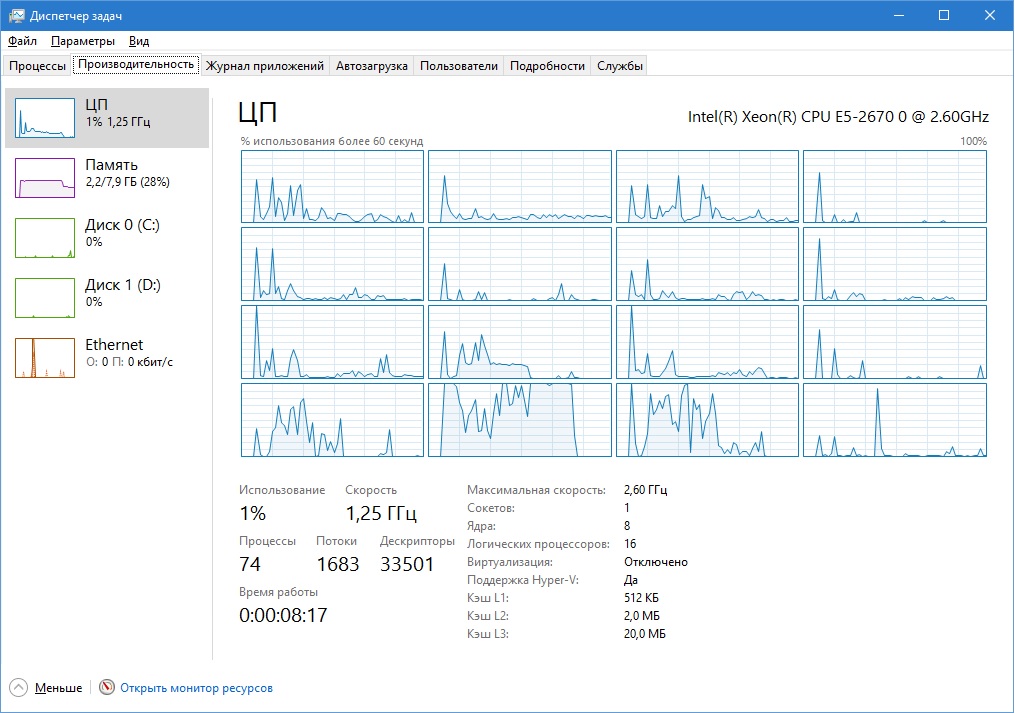Open the Память memory graph thumbnail
Viewport: 1015px width, 713px height.
pyautogui.click(x=45, y=178)
